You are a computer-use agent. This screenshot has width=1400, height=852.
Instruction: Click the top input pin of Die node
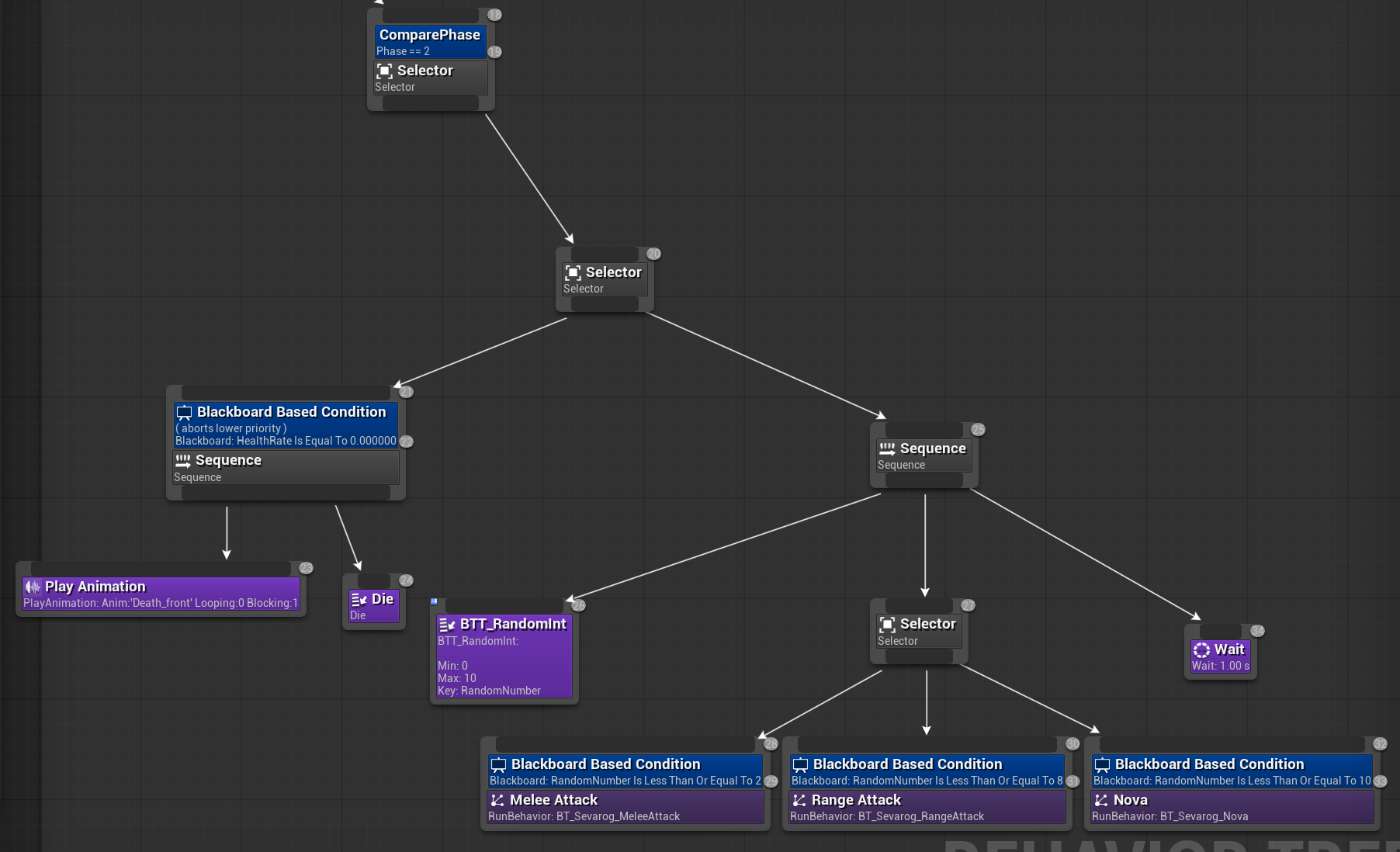(x=373, y=580)
